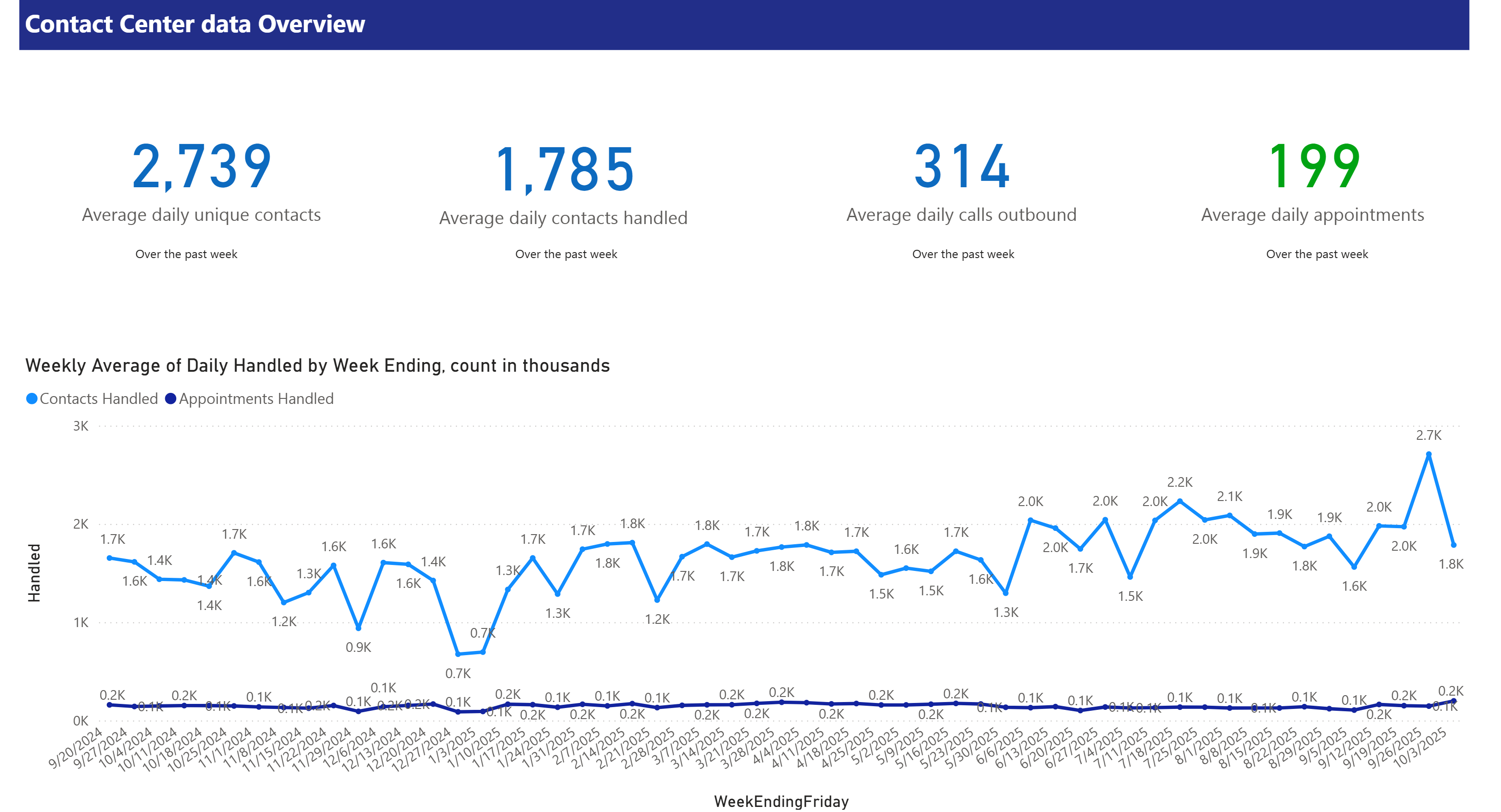Click the 2,739 unique contacts card value
The image size is (1501, 812).
pyautogui.click(x=201, y=168)
